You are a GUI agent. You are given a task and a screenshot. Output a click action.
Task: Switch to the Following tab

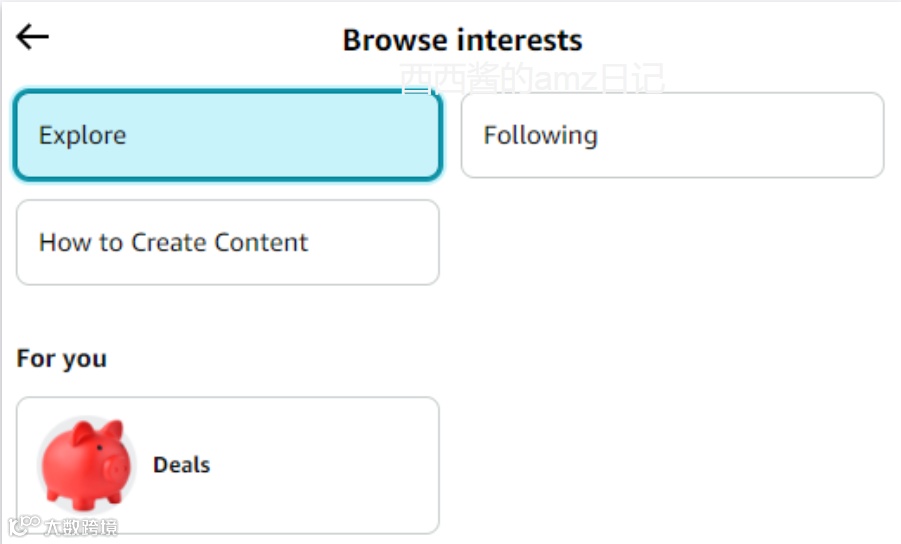(672, 136)
